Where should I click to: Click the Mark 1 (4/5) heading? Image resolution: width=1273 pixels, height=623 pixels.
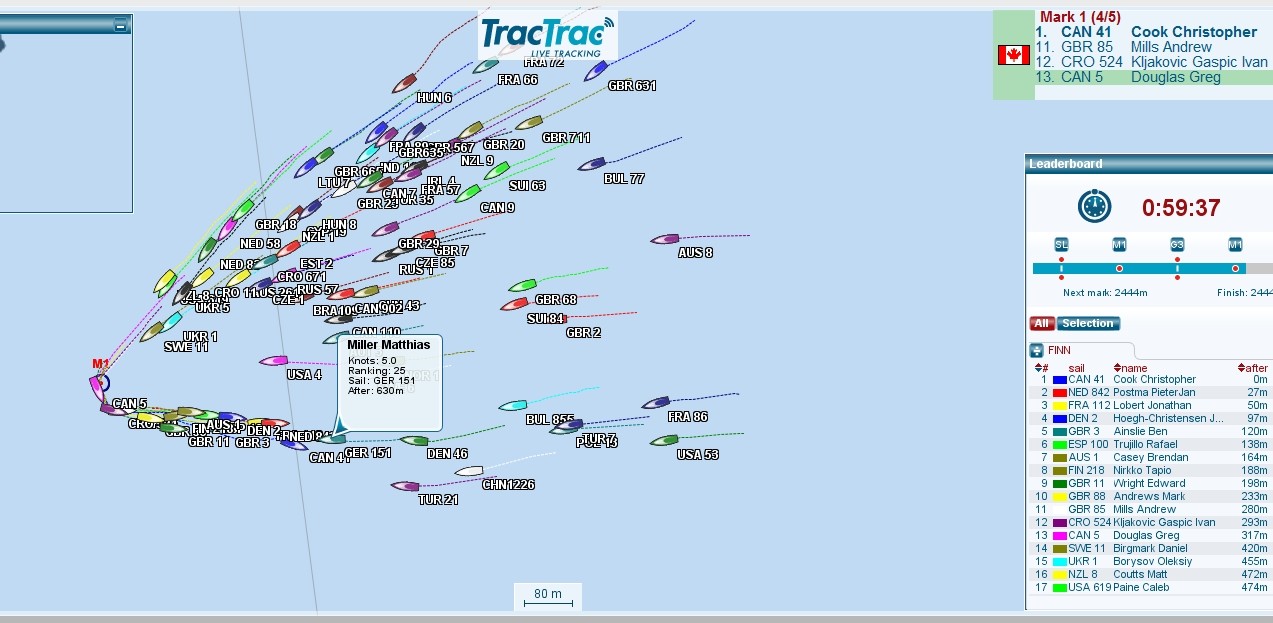point(1080,17)
